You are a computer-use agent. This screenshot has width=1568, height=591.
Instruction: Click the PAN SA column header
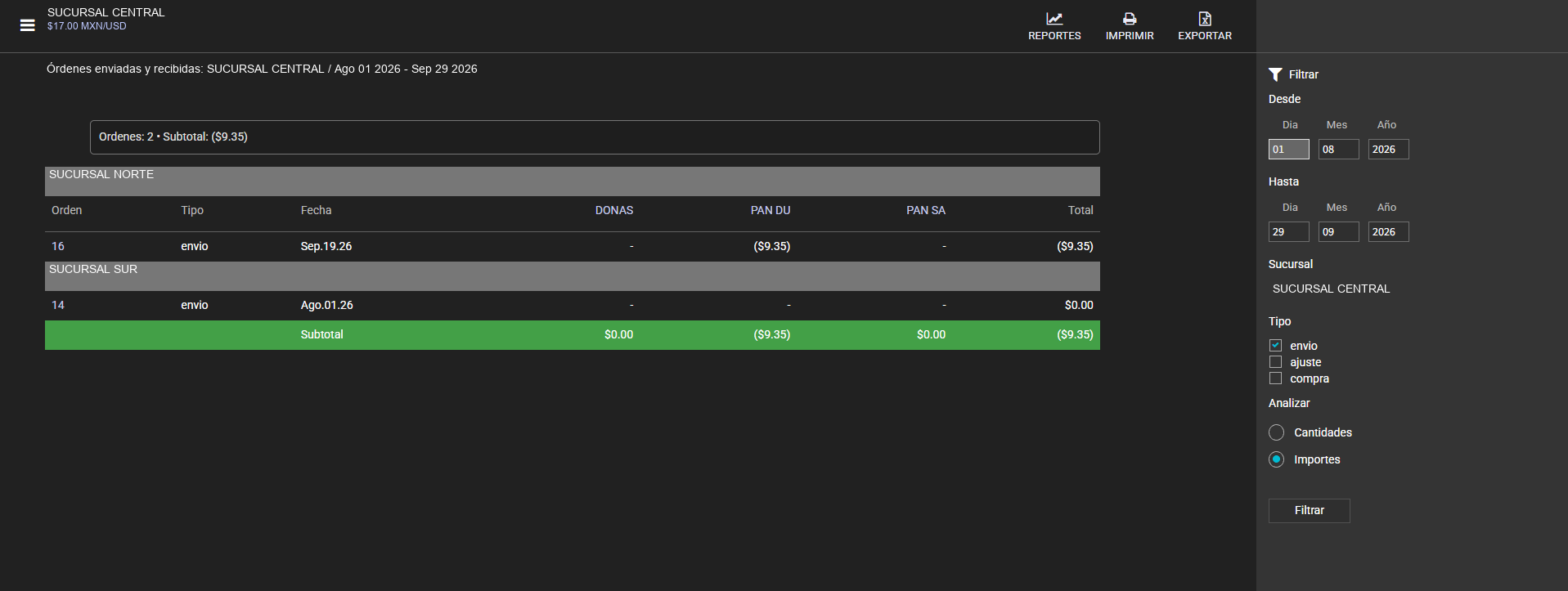[926, 210]
